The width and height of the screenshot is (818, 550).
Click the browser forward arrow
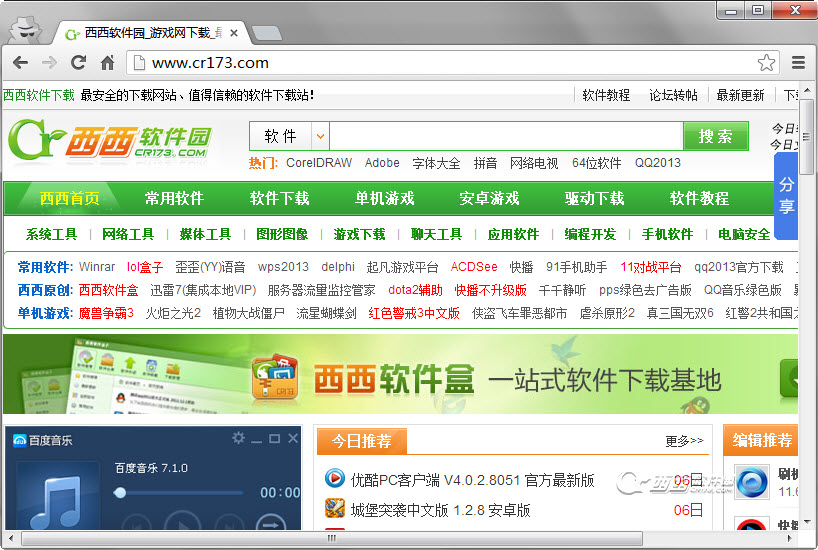tap(49, 63)
